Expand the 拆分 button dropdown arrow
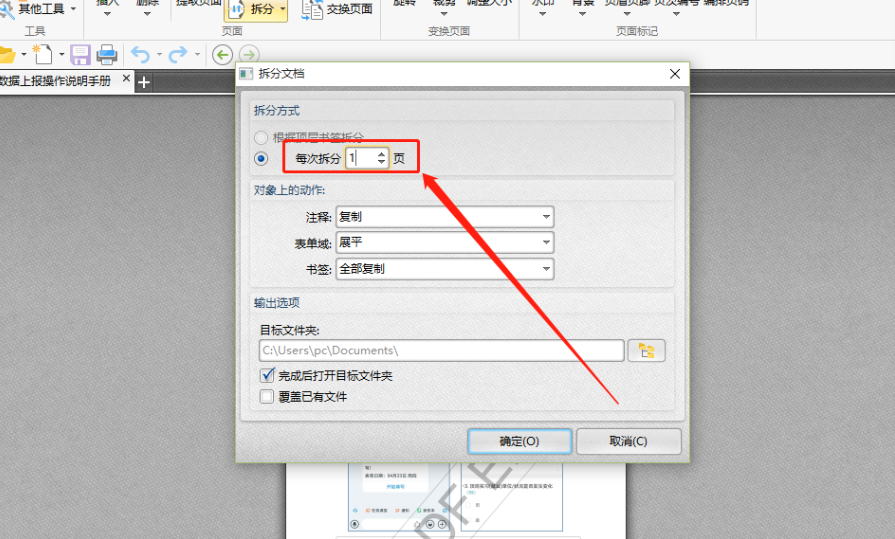 pyautogui.click(x=283, y=9)
